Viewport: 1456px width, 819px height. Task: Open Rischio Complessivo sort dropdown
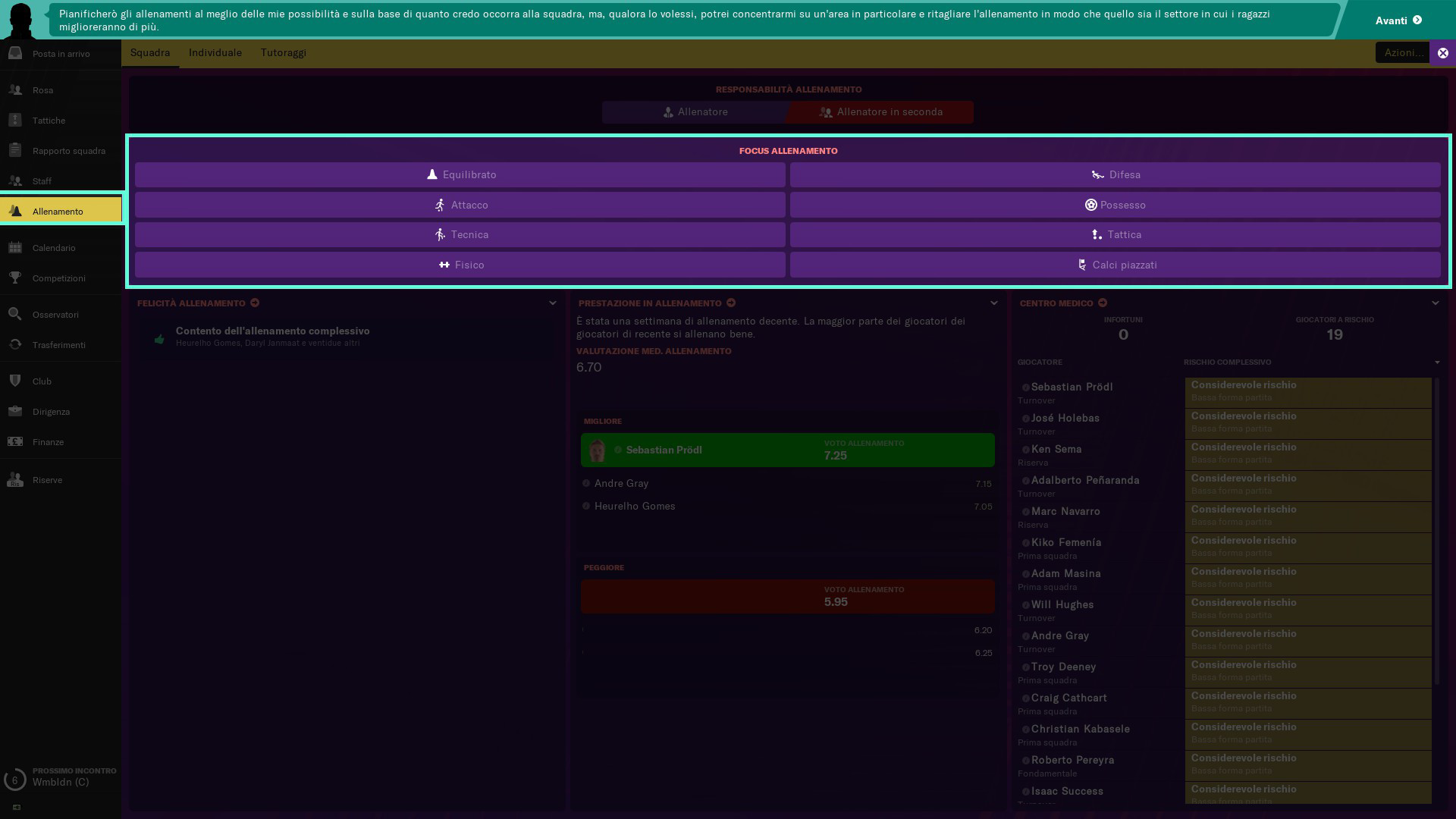tap(1437, 362)
